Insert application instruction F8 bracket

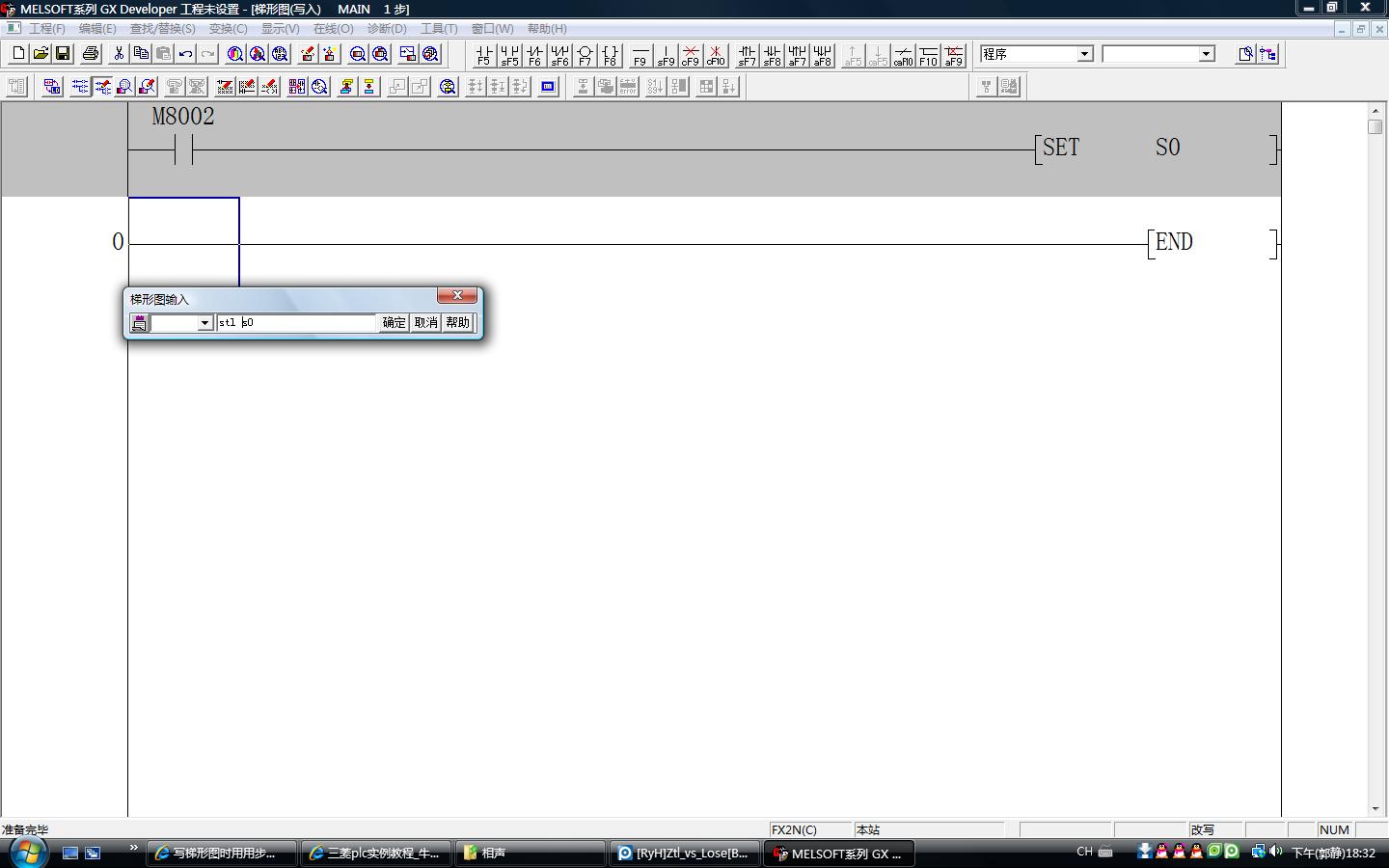pyautogui.click(x=610, y=55)
